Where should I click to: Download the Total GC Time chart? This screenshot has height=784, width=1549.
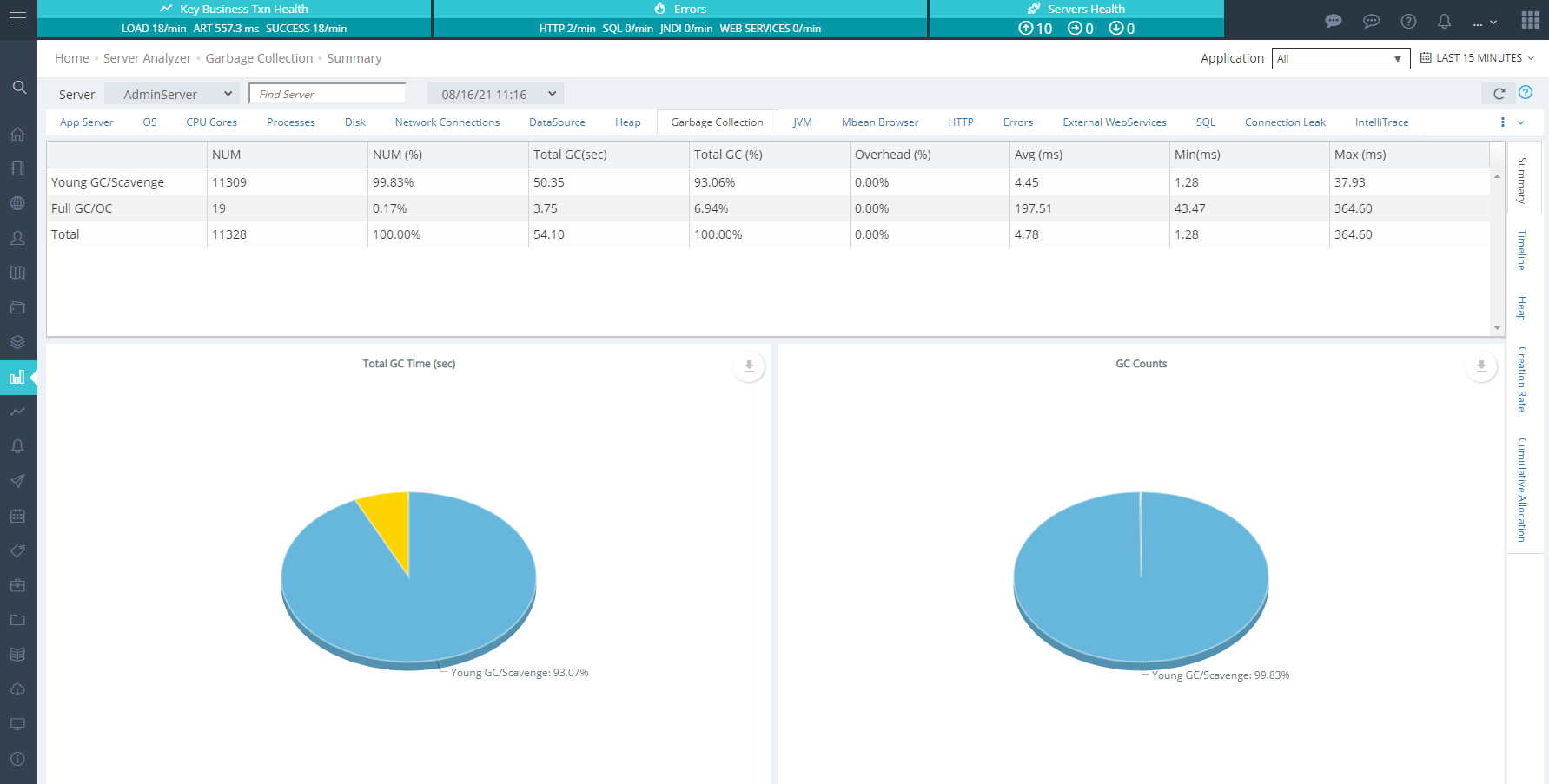tap(749, 367)
